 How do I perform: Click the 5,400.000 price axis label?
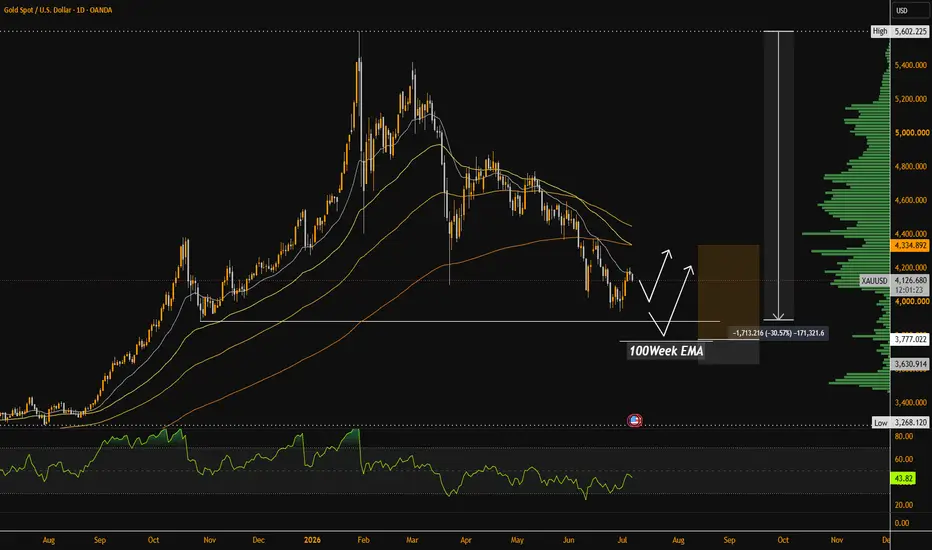point(911,65)
